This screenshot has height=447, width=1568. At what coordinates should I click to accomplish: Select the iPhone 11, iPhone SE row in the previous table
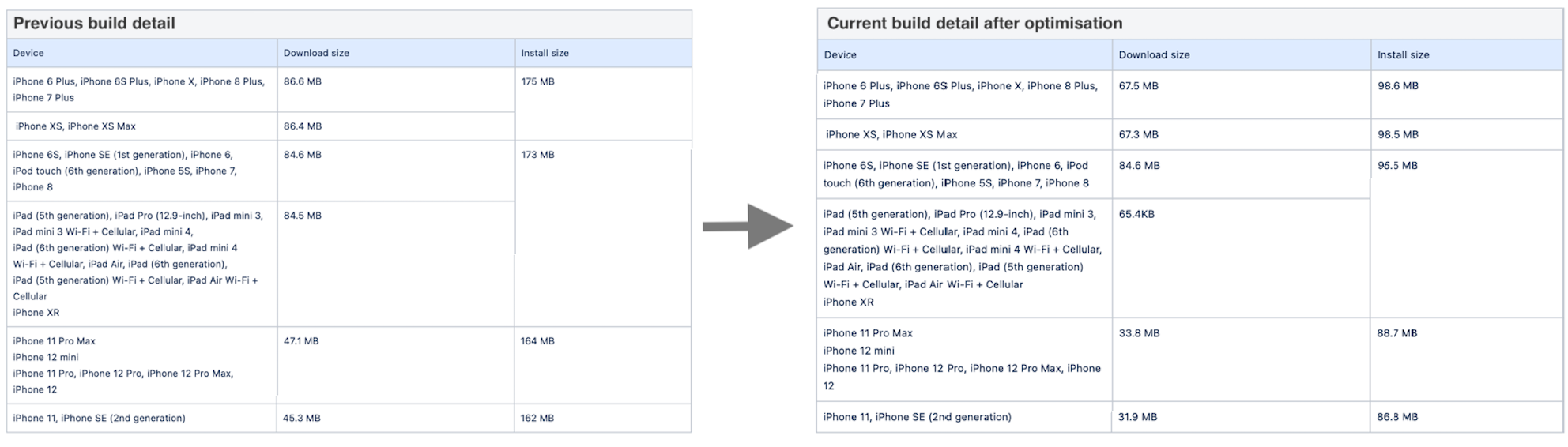coord(349,418)
